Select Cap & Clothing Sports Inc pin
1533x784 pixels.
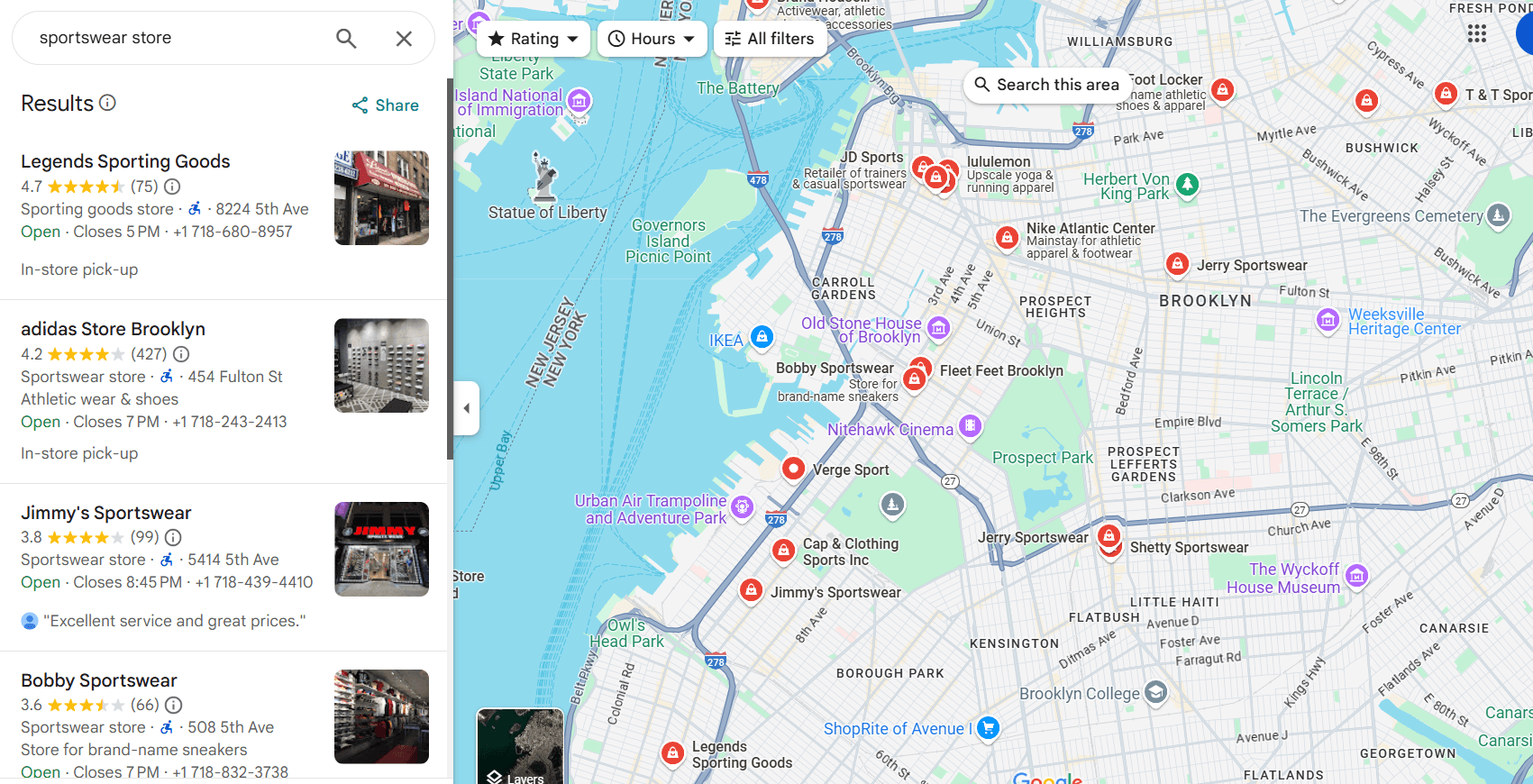click(783, 550)
